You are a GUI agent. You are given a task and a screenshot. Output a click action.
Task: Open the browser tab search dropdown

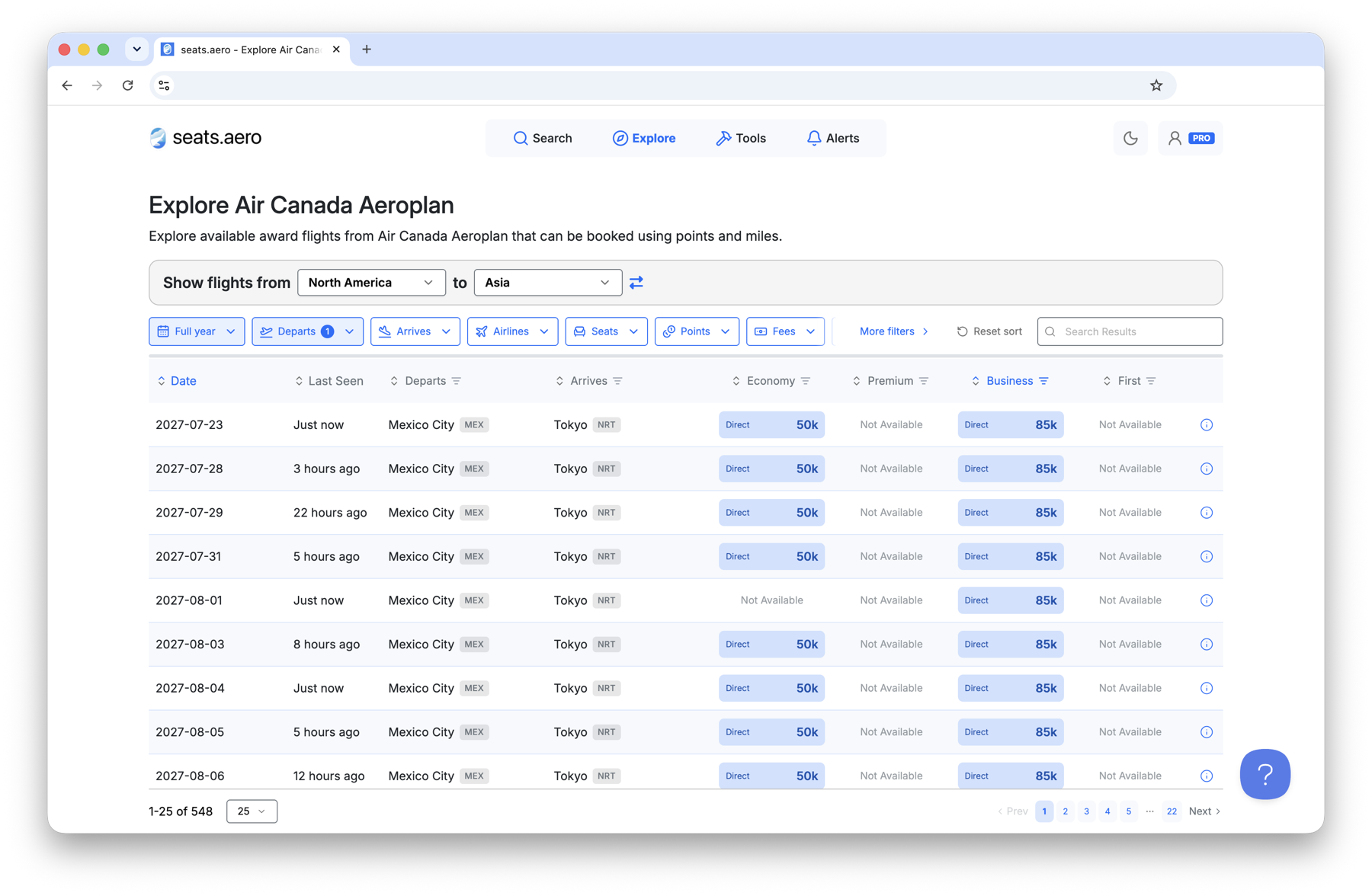tap(136, 50)
